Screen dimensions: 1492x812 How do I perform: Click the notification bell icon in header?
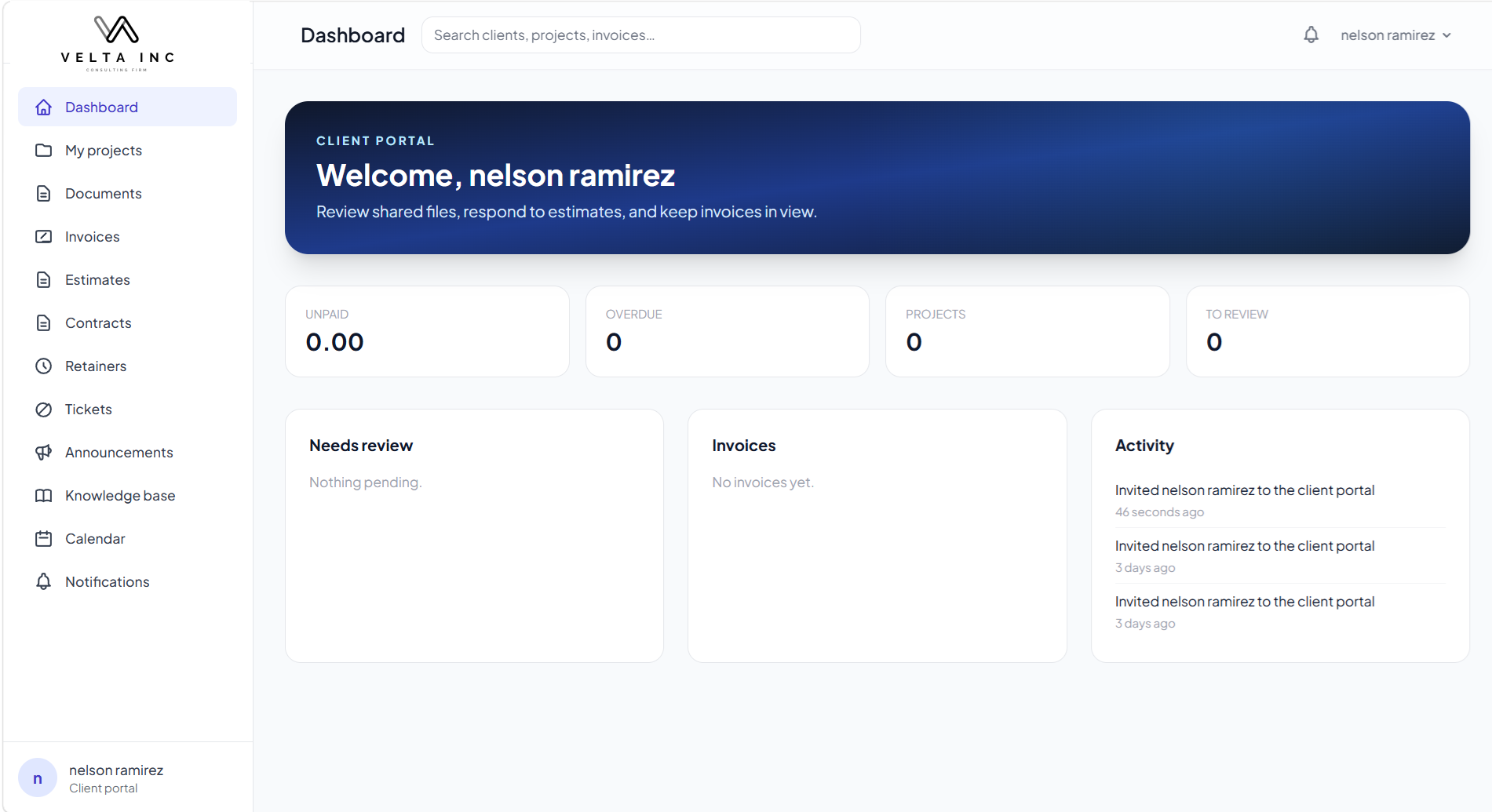(1311, 35)
